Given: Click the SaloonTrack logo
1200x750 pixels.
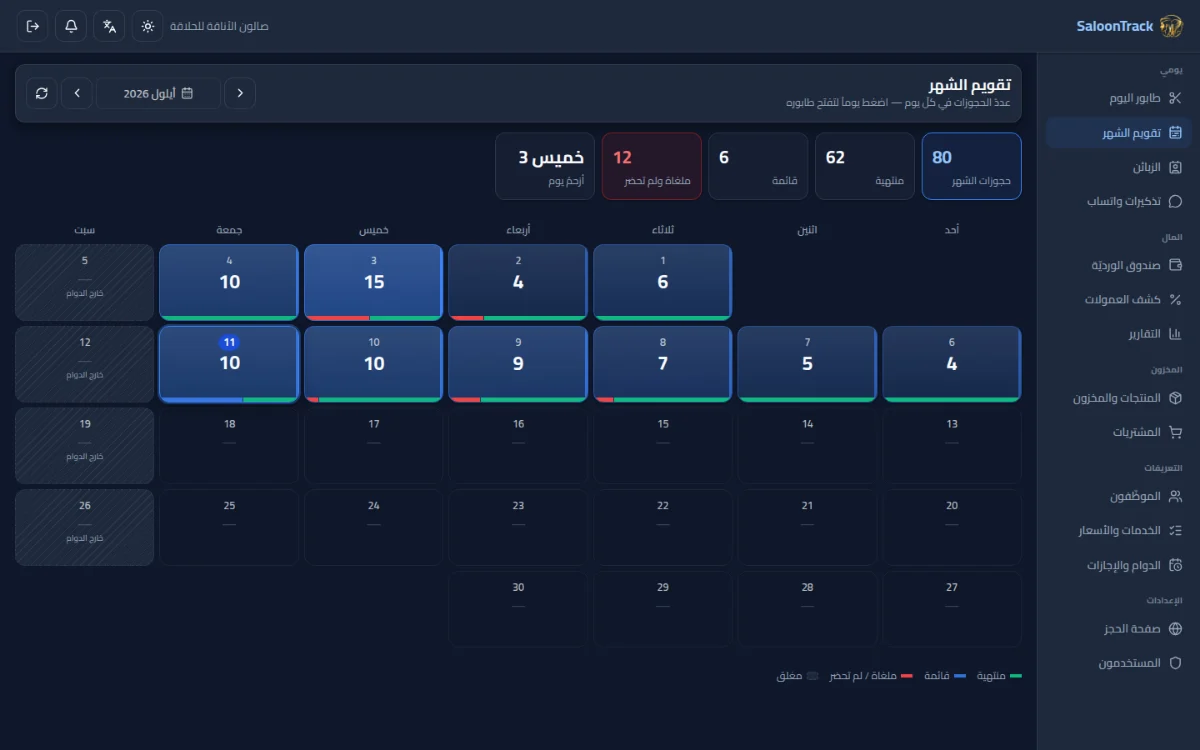Looking at the screenshot, I should pyautogui.click(x=1171, y=26).
